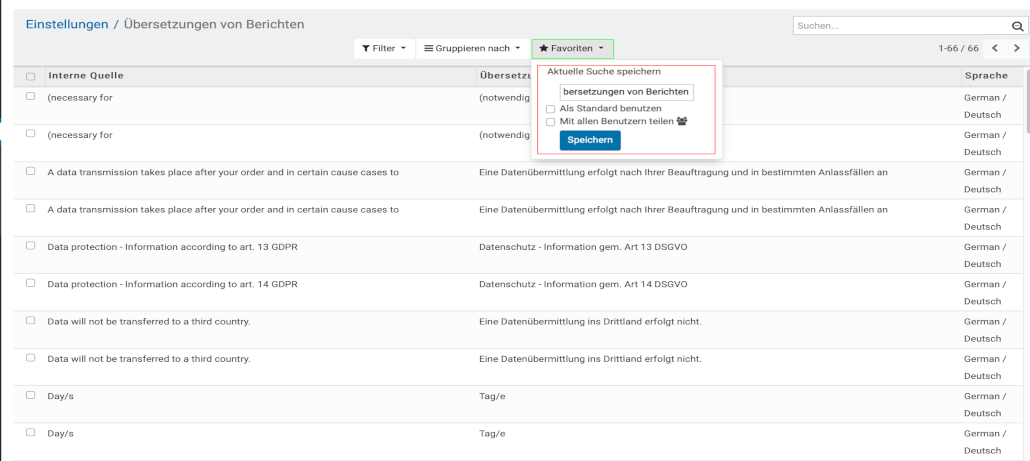Click the funnel icon on Filter
The height and width of the screenshot is (461, 1030).
(x=366, y=48)
